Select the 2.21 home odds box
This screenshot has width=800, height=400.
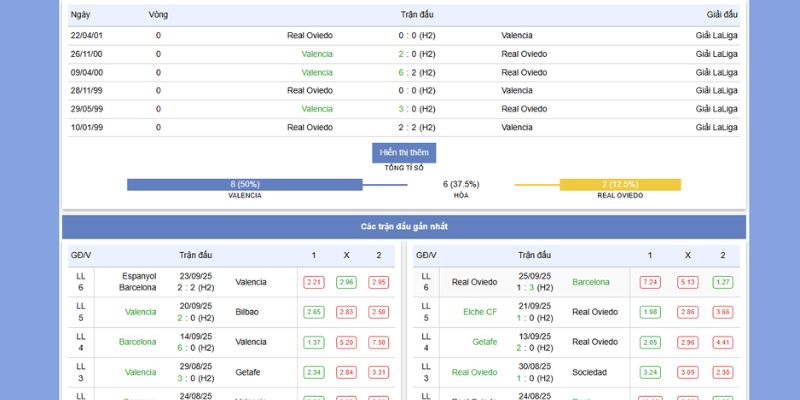[314, 283]
